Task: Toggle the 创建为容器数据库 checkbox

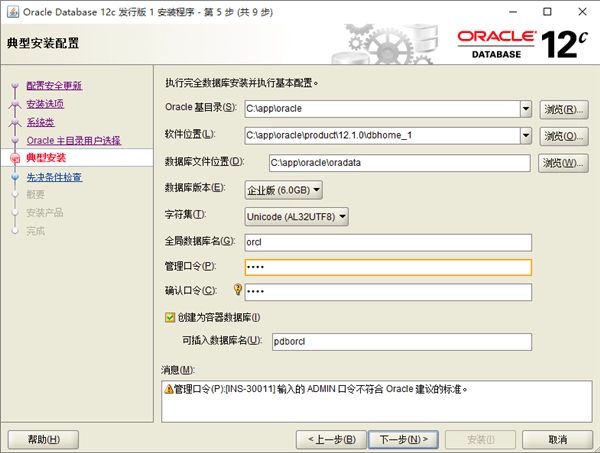Action: pos(169,318)
